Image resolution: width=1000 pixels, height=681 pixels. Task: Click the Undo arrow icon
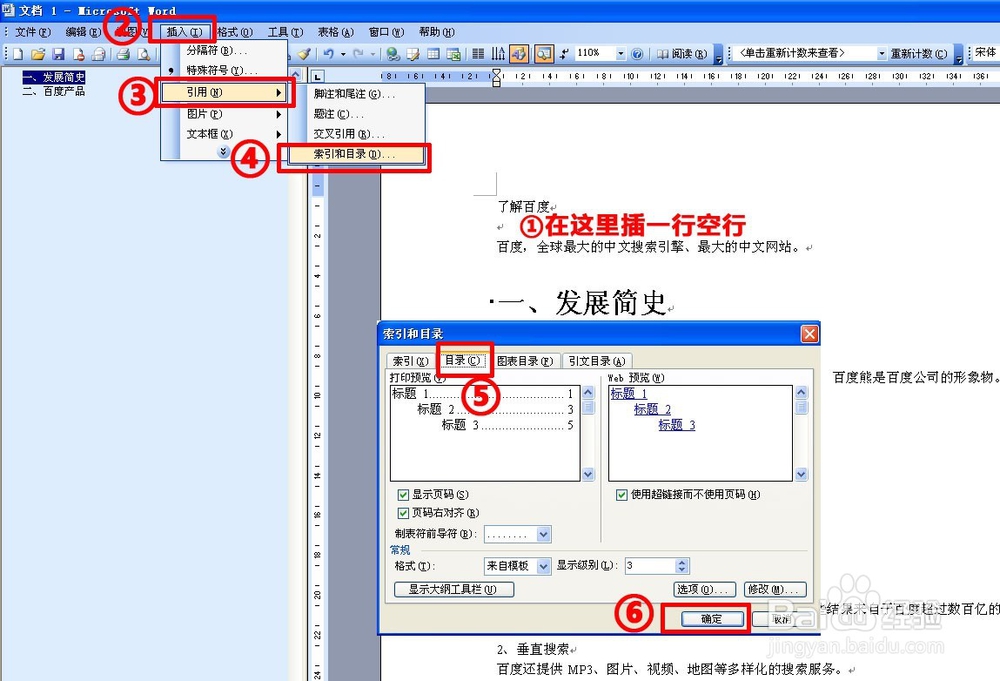click(x=328, y=54)
